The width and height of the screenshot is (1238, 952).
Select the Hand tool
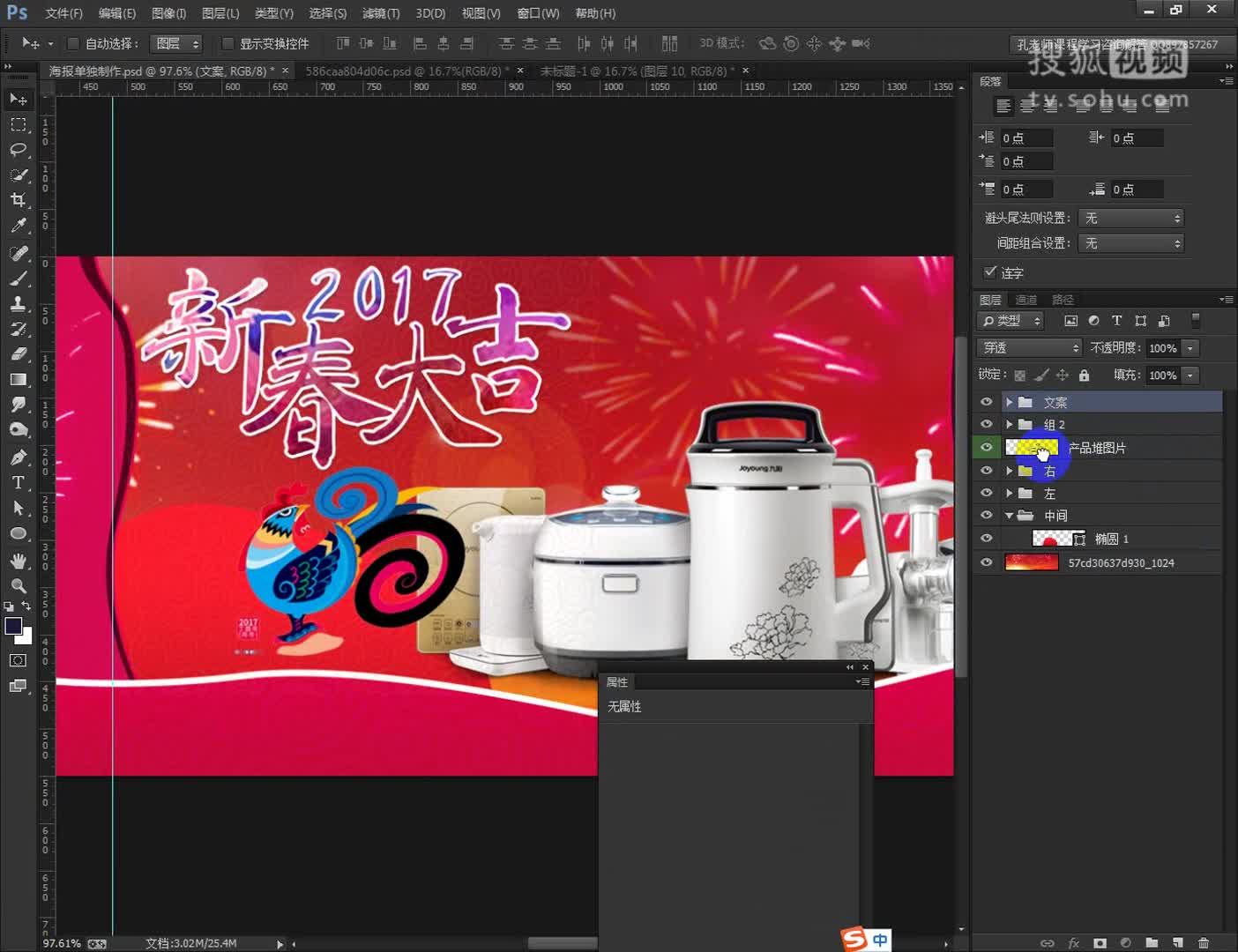click(19, 562)
